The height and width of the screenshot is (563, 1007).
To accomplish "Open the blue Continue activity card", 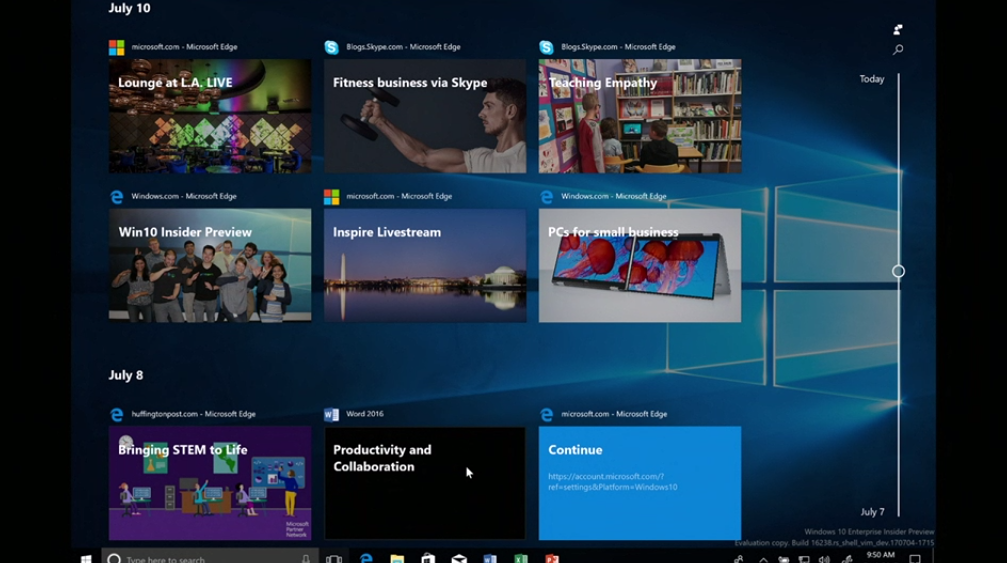I will 640,483.
